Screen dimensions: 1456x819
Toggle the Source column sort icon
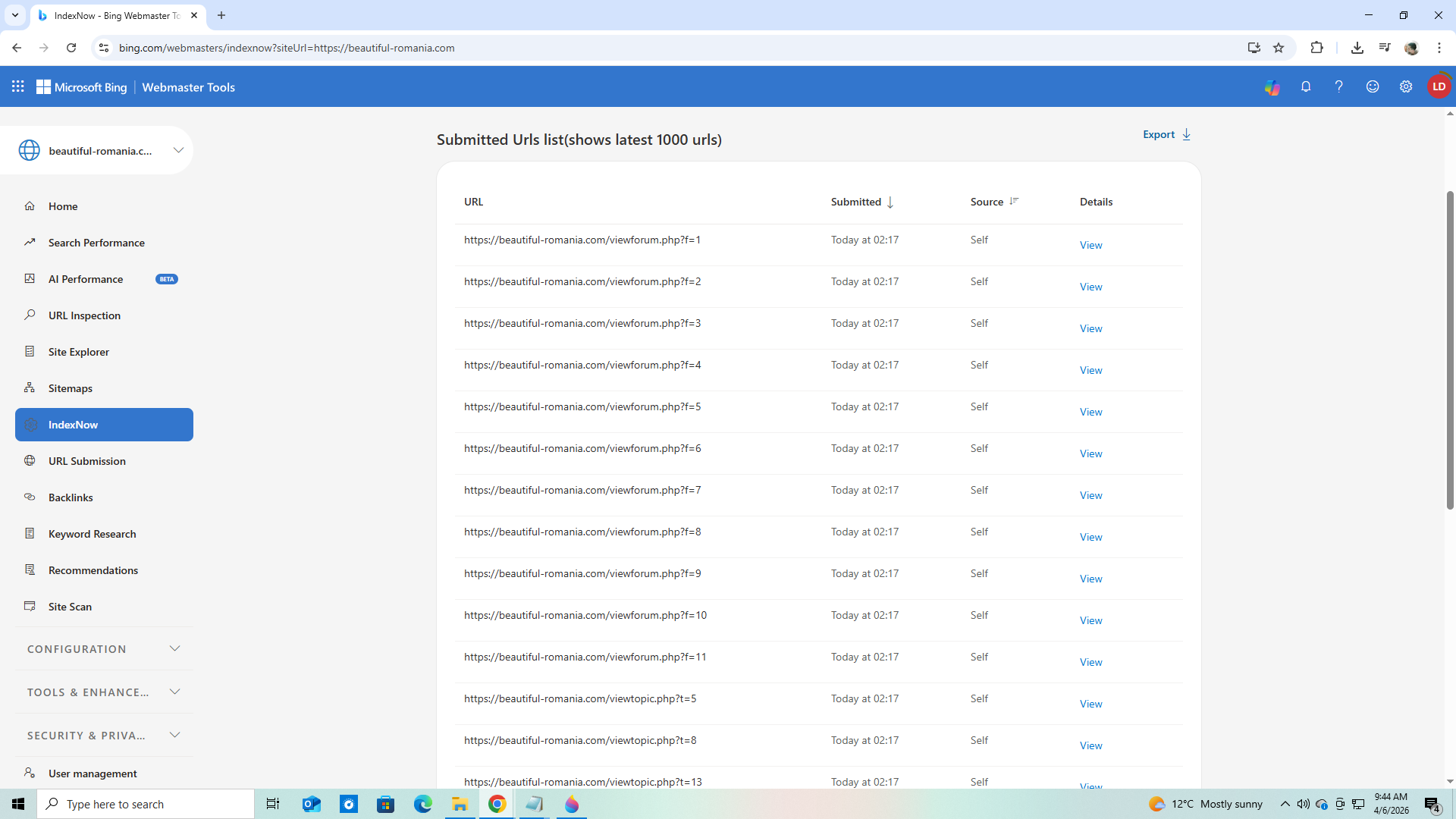point(1014,202)
